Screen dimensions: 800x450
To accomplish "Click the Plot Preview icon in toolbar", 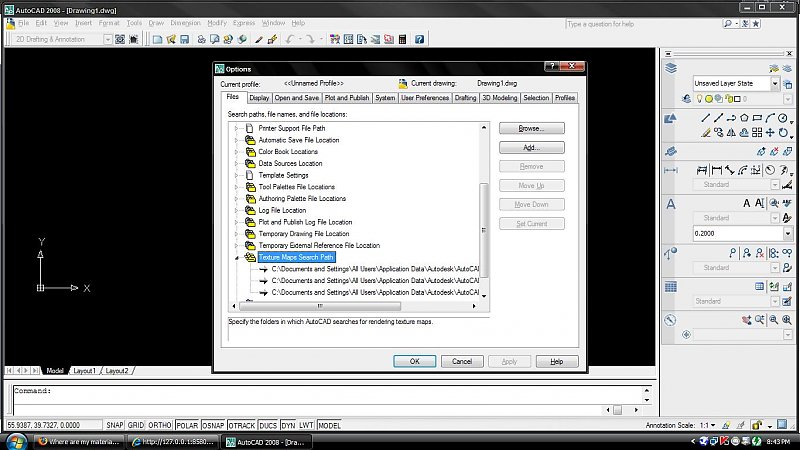I will click(x=215, y=39).
